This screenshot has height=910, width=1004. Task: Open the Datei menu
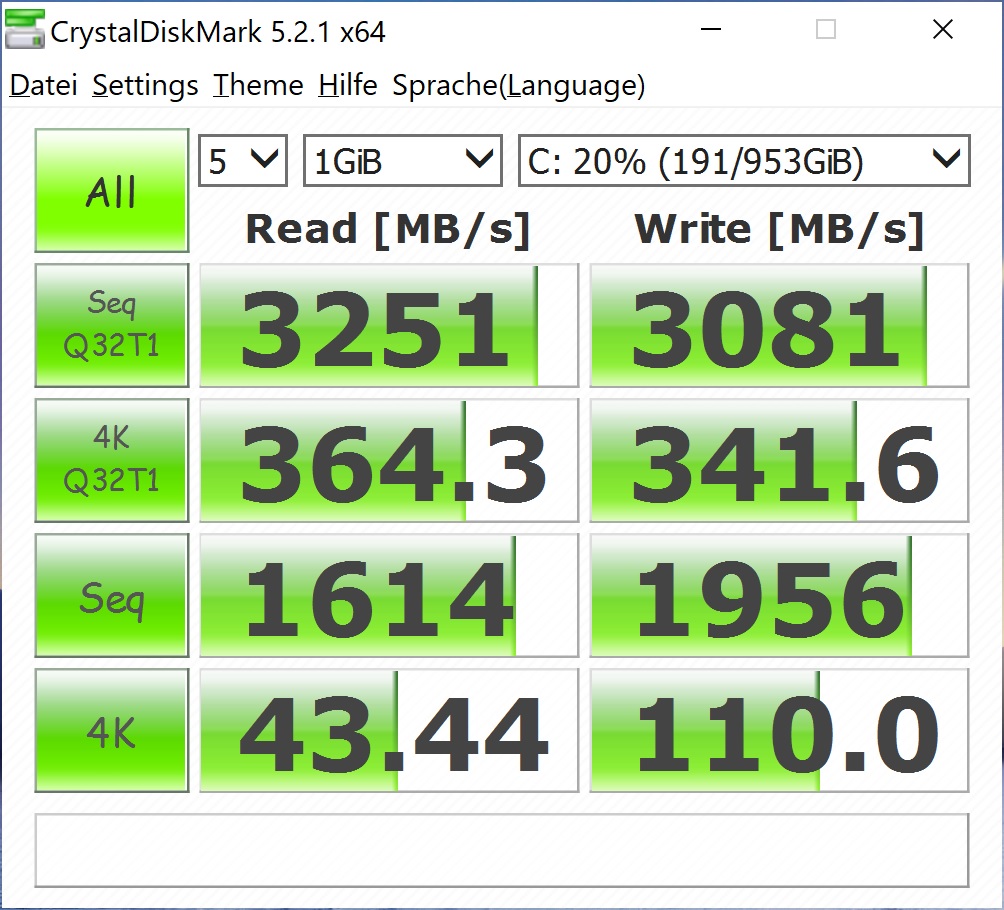(x=44, y=85)
